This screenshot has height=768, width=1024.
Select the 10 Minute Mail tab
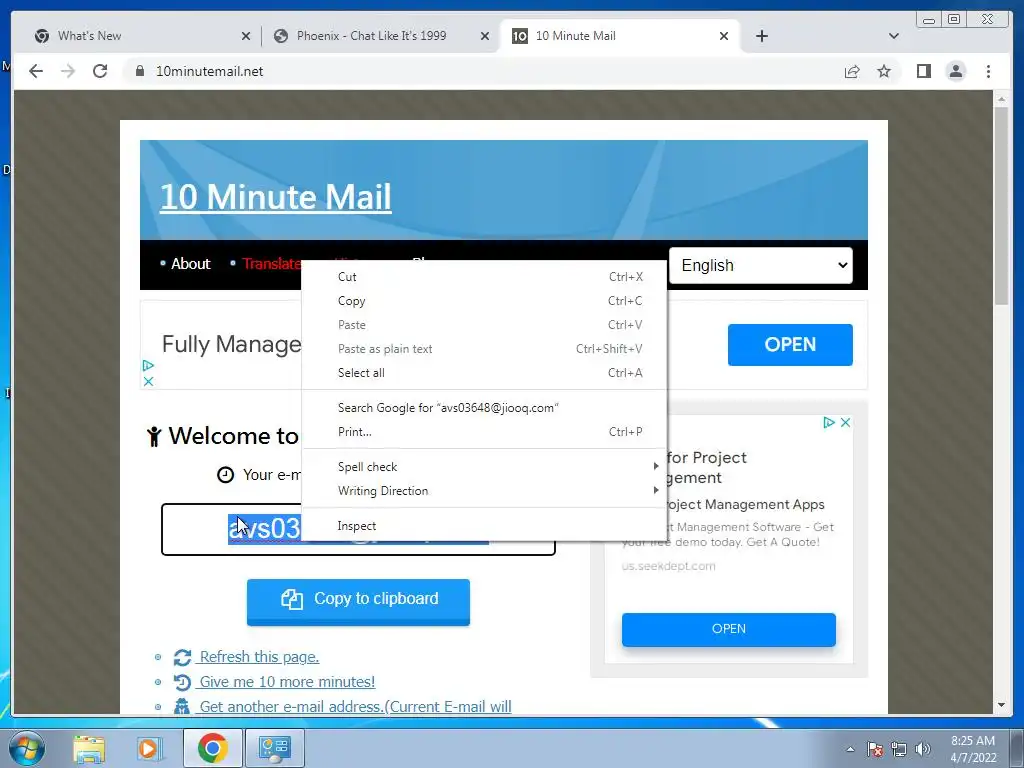[619, 36]
